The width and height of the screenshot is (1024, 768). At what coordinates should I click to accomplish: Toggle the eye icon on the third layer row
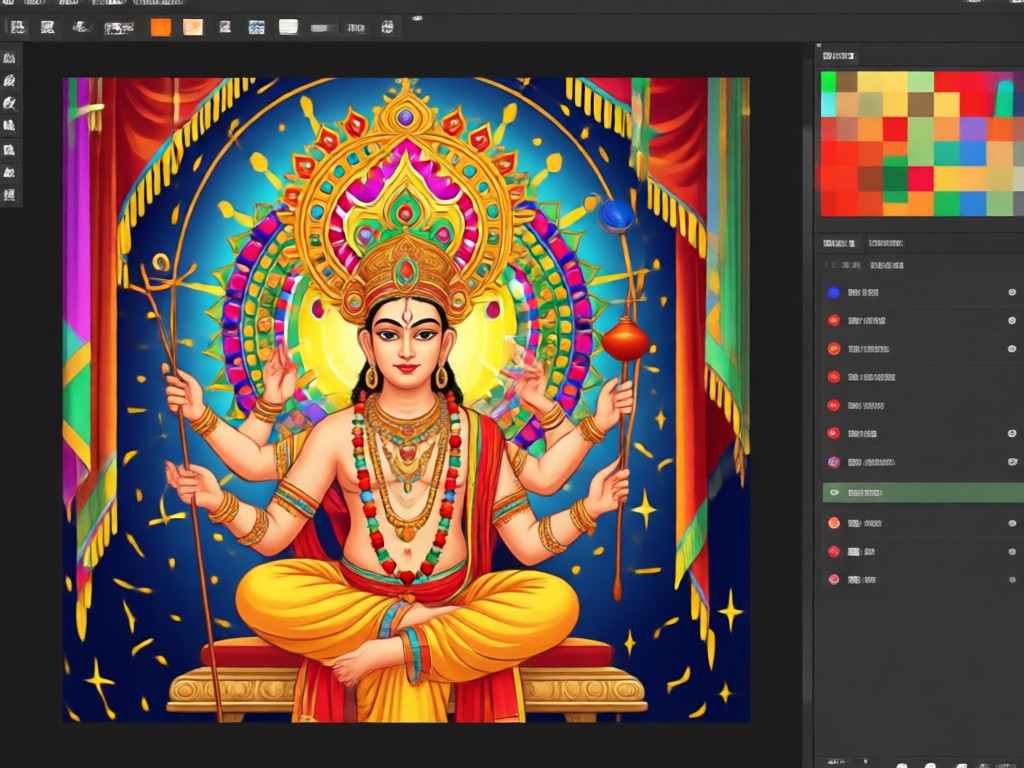(x=1012, y=349)
